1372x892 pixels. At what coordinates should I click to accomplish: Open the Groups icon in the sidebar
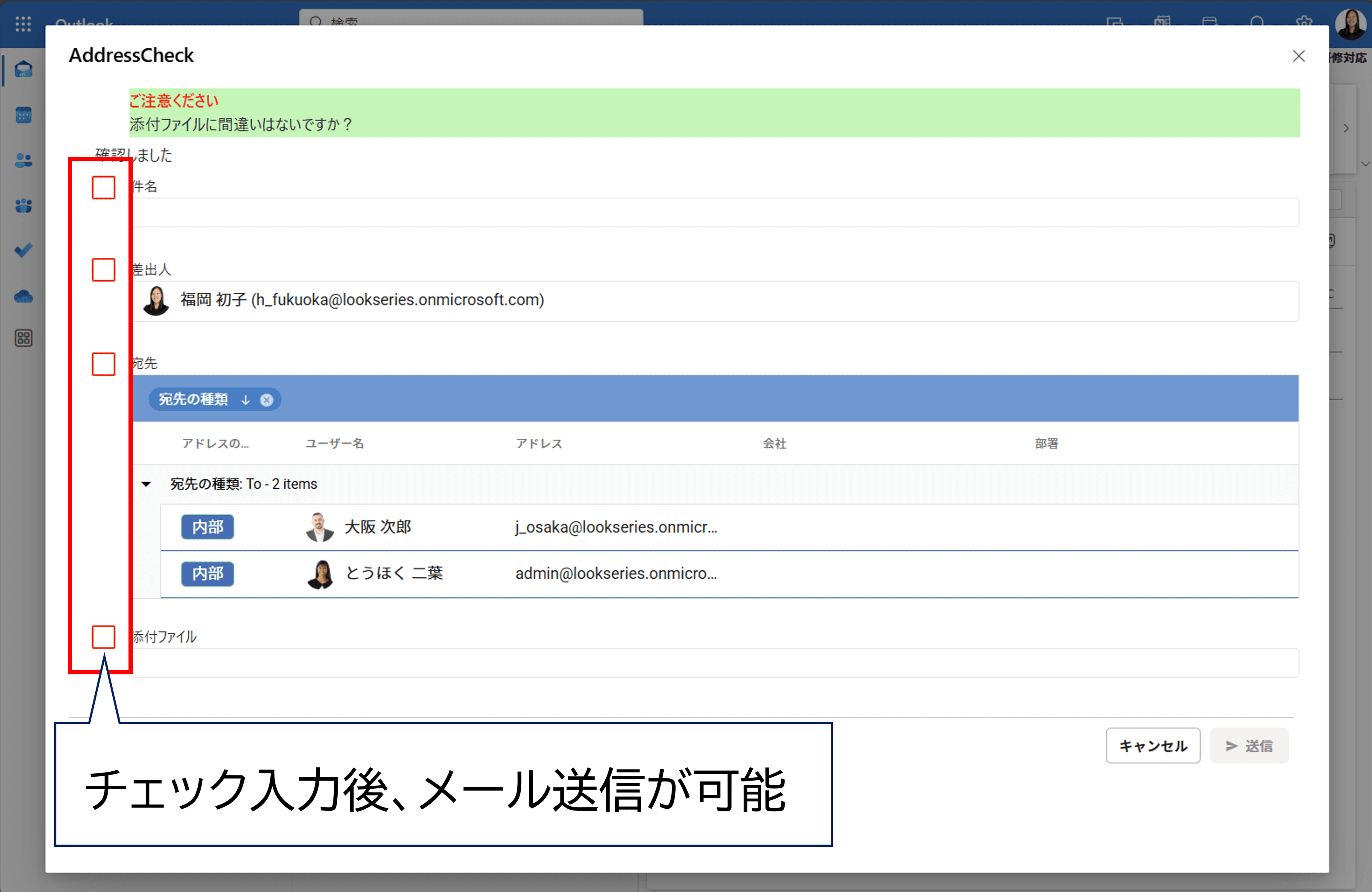23,206
